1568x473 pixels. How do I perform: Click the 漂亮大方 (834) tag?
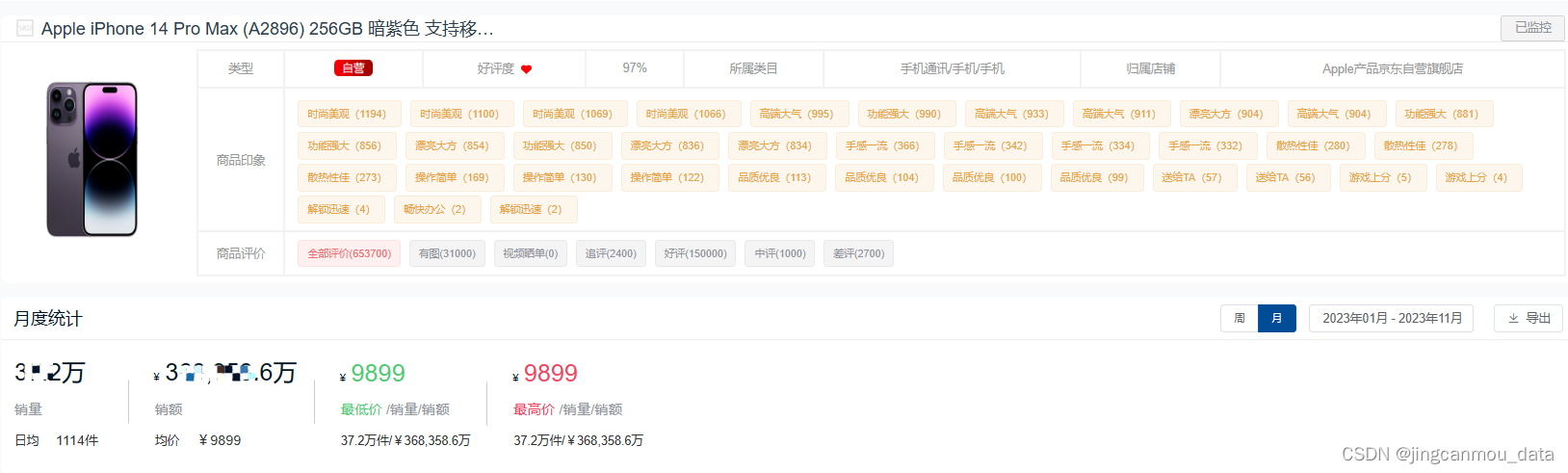(777, 145)
